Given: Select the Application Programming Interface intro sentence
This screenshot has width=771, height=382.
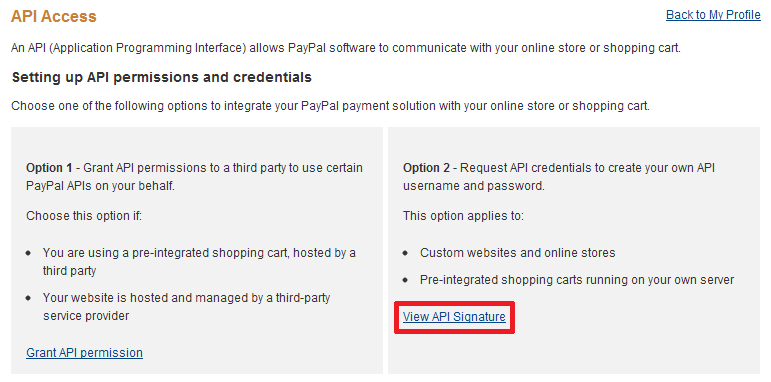Looking at the screenshot, I should coord(346,48).
